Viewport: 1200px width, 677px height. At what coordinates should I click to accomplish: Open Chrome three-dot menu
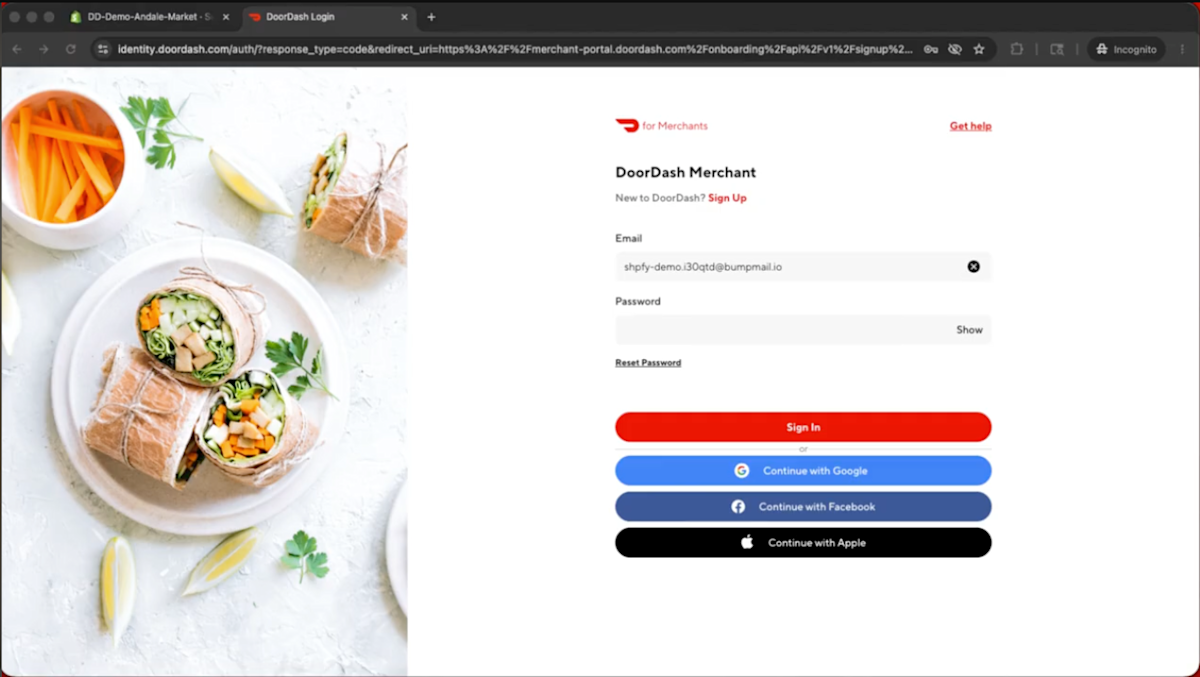point(1181,49)
